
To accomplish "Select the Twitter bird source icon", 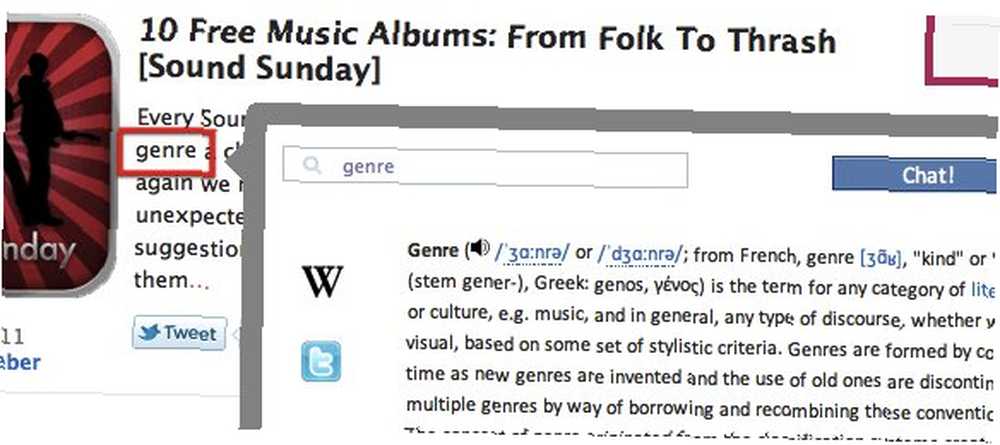I will coord(321,361).
